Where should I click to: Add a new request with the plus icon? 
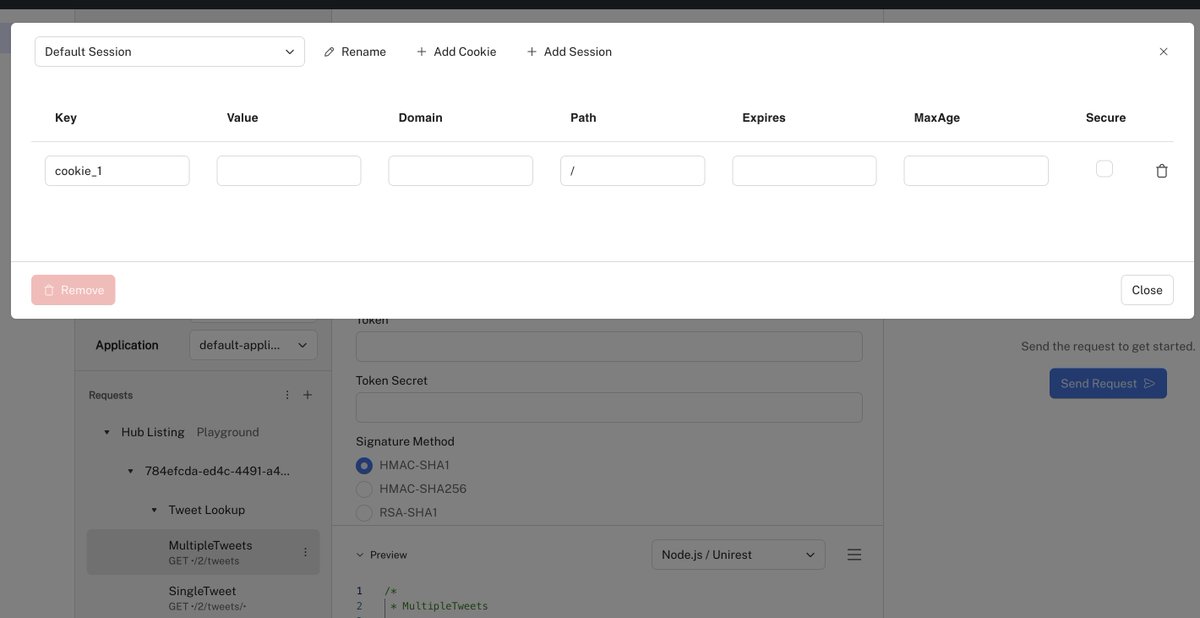[308, 394]
